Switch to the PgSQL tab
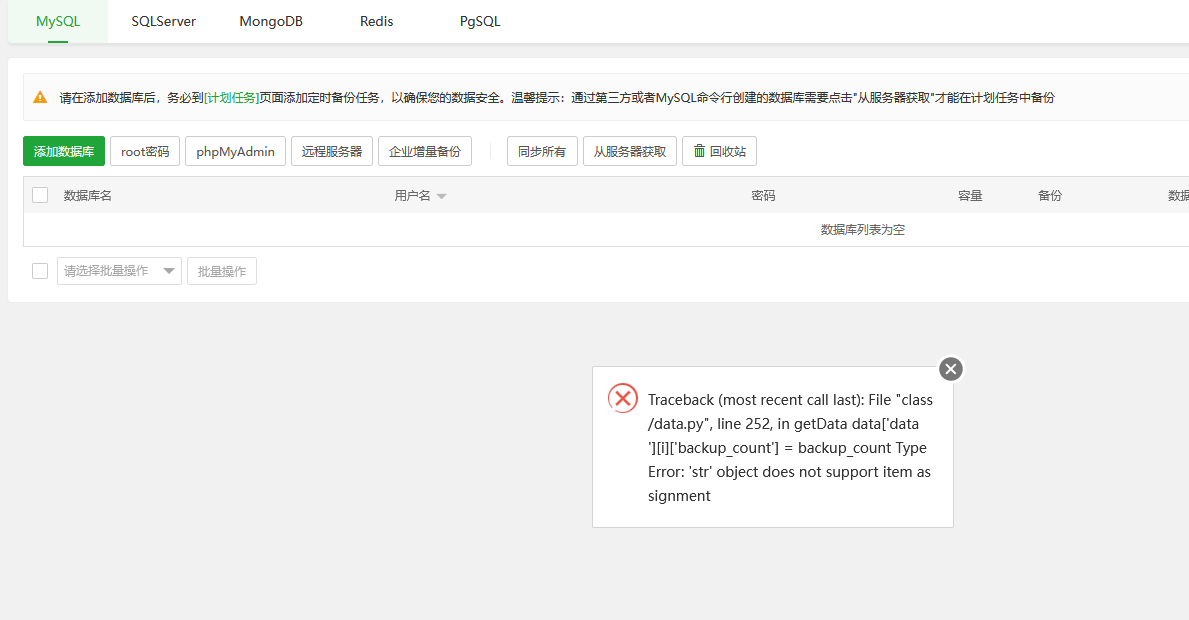 point(480,21)
